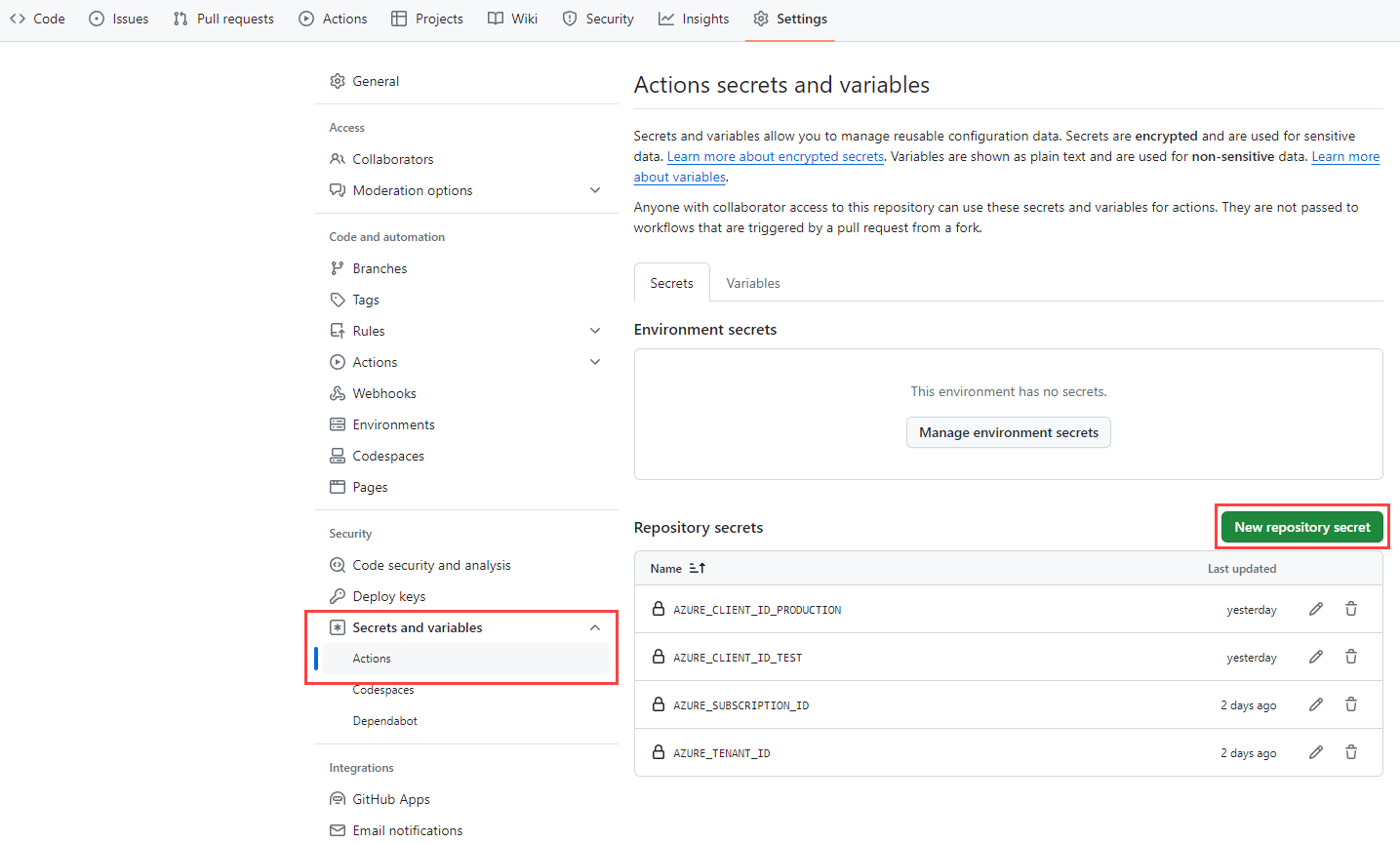Click the hubot icon beside GitHub Apps
Viewport: 1400px width, 844px height.
[x=338, y=799]
